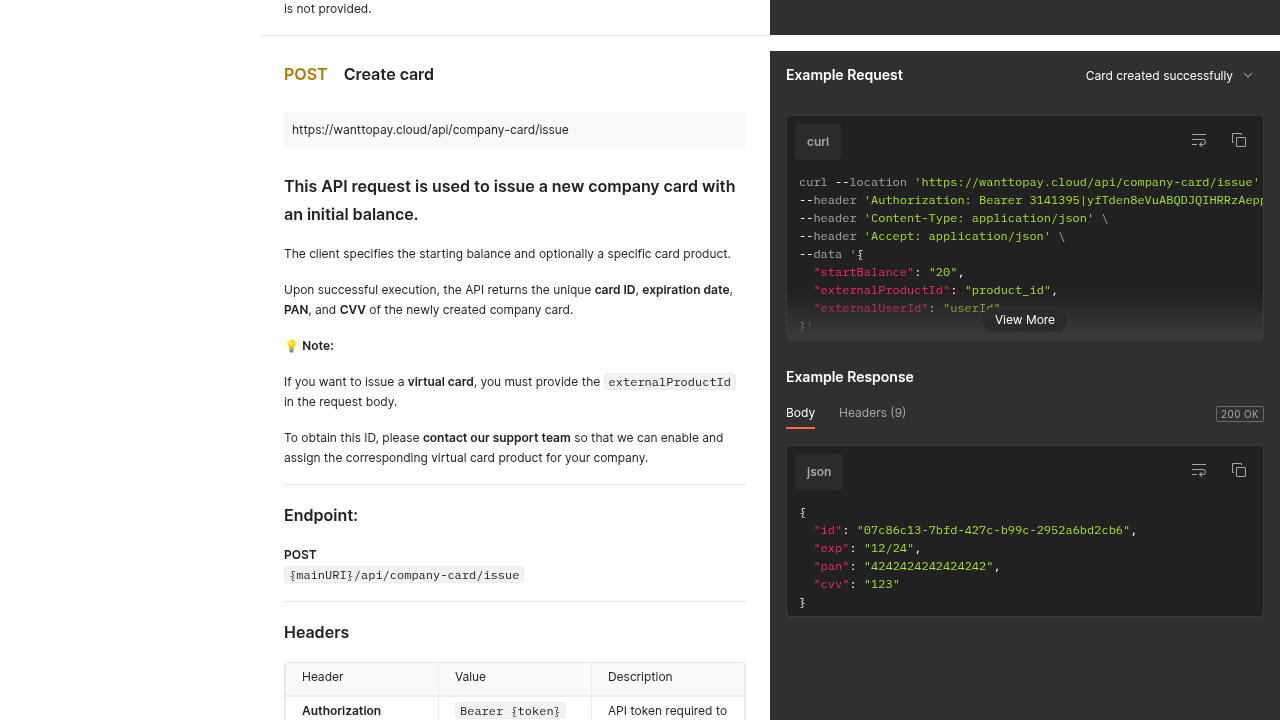Click the "cvv" value 123 in response

(882, 585)
